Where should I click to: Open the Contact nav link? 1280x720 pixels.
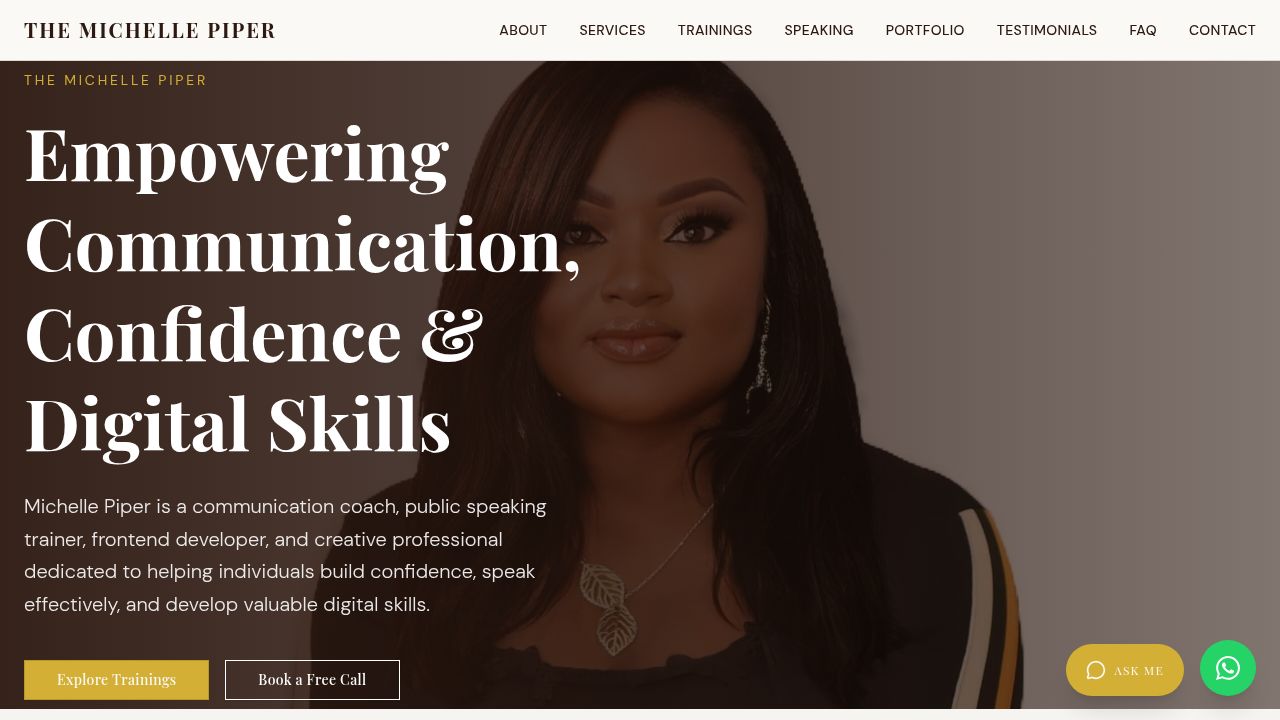pos(1222,30)
